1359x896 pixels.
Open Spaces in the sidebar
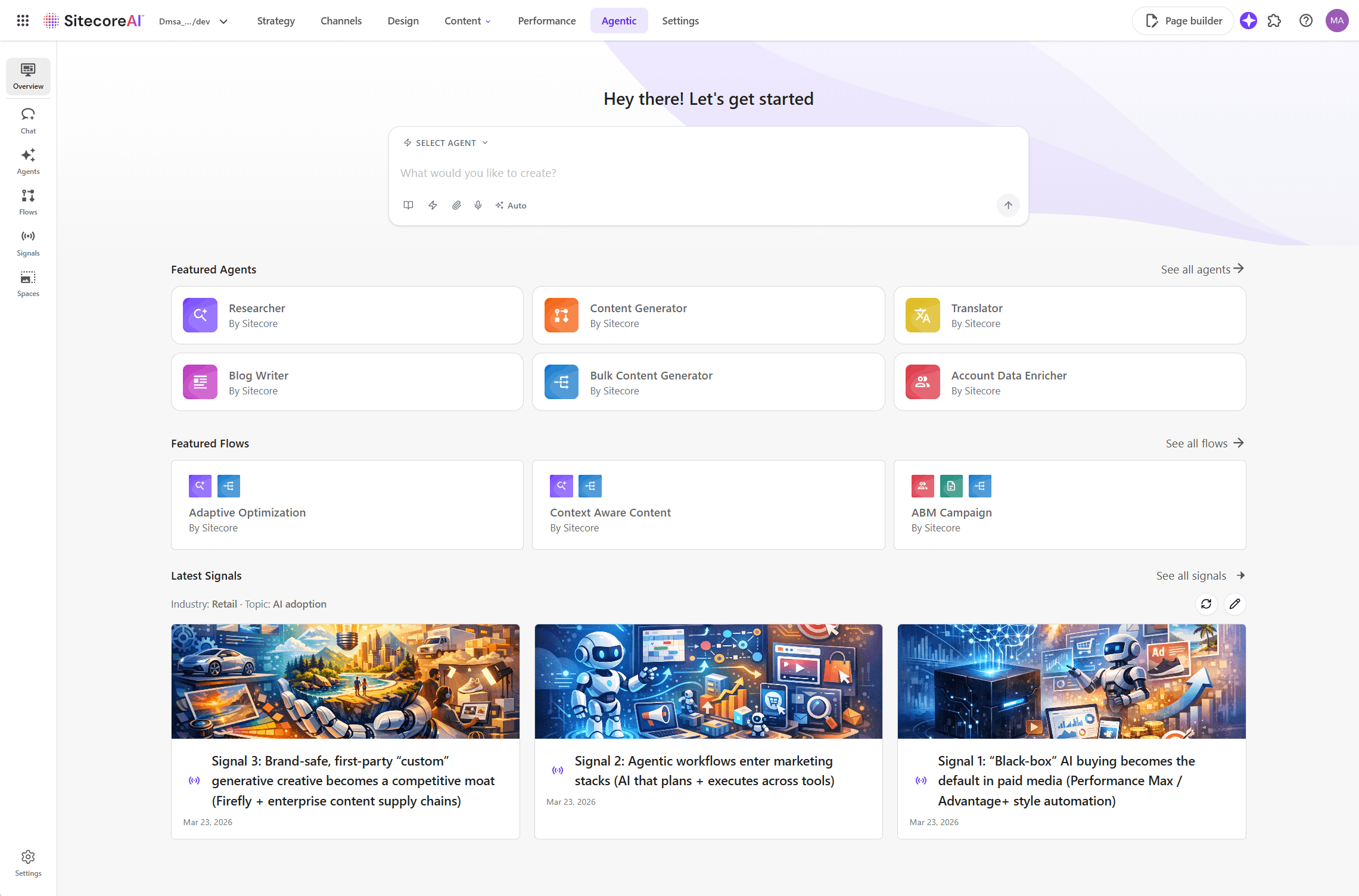(x=28, y=284)
